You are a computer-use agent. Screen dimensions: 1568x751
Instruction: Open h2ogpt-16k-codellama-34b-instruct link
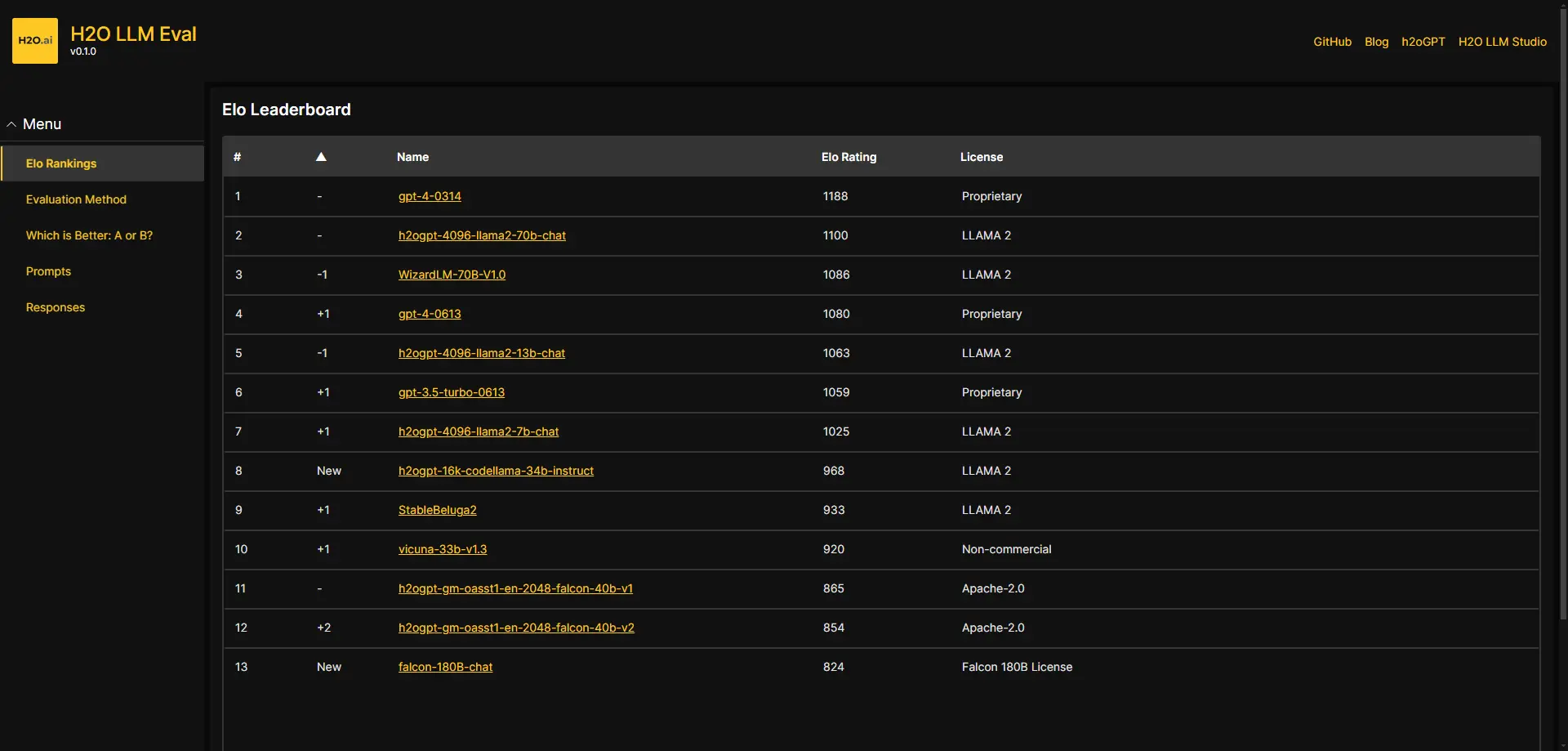pyautogui.click(x=496, y=471)
